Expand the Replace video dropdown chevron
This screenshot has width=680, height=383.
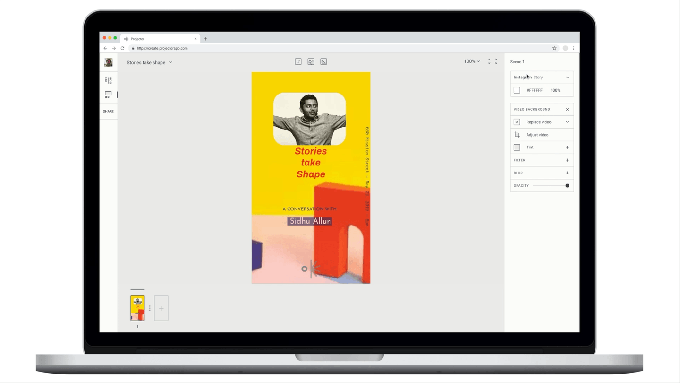tap(567, 122)
